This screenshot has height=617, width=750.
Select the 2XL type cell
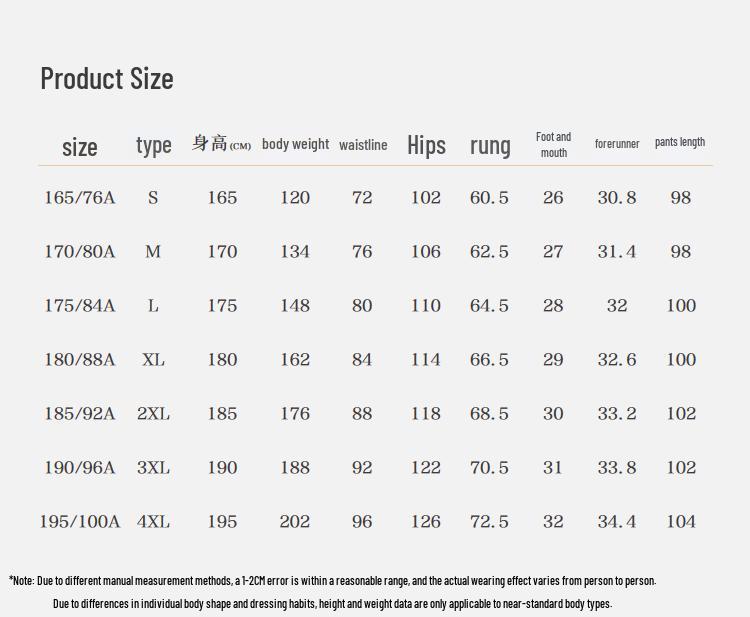(x=153, y=414)
